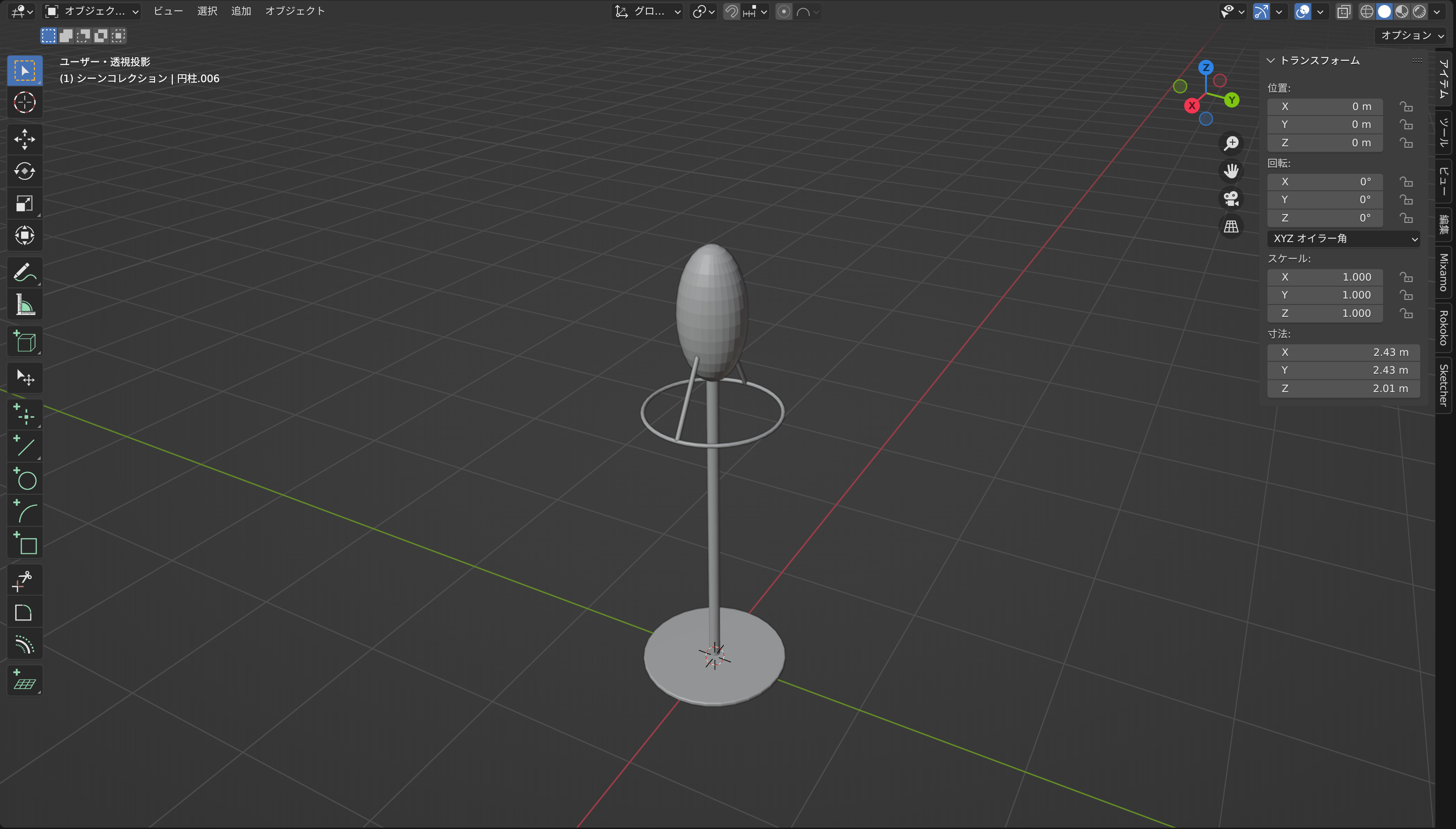Viewport: 1456px width, 829px height.
Task: Open the 追加 menu
Action: [241, 11]
